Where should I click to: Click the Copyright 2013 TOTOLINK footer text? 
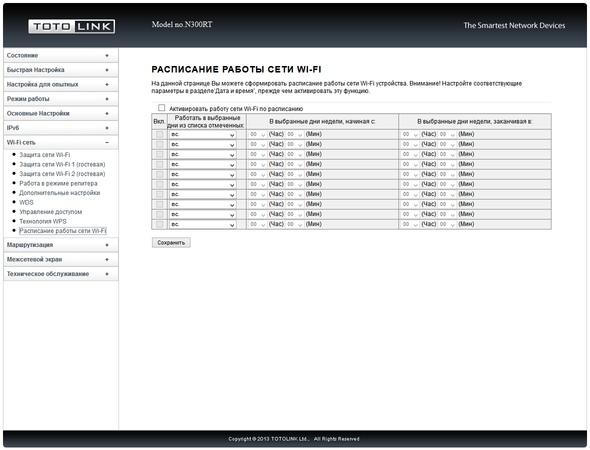pyautogui.click(x=293, y=439)
